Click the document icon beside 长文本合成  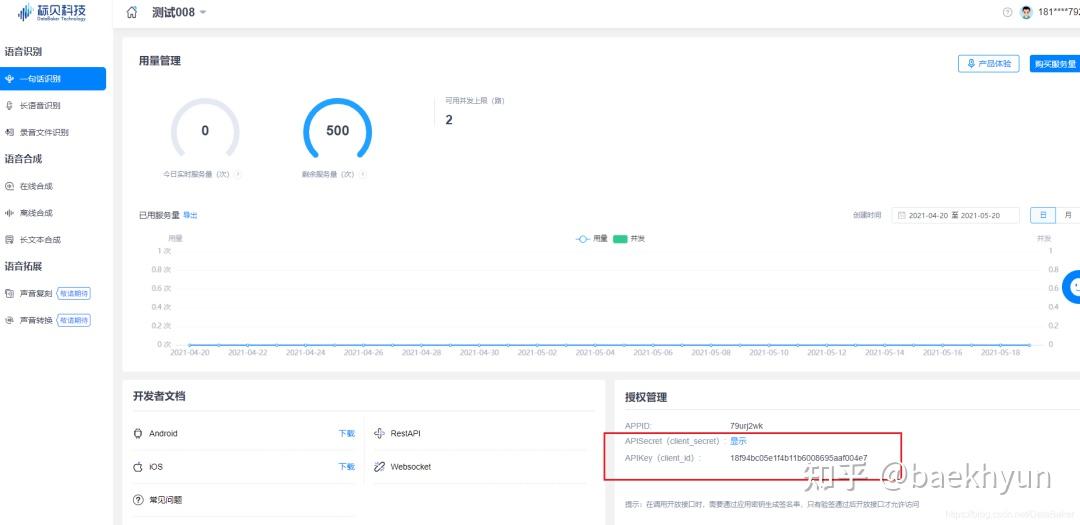pos(9,240)
